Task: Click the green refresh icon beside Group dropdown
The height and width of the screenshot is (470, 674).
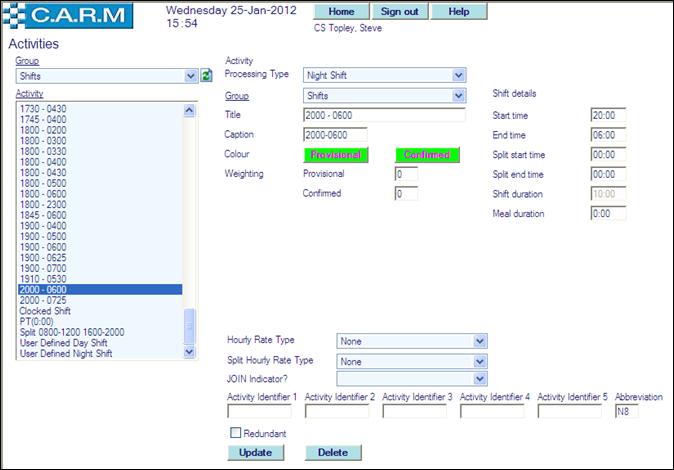Action: tap(206, 76)
